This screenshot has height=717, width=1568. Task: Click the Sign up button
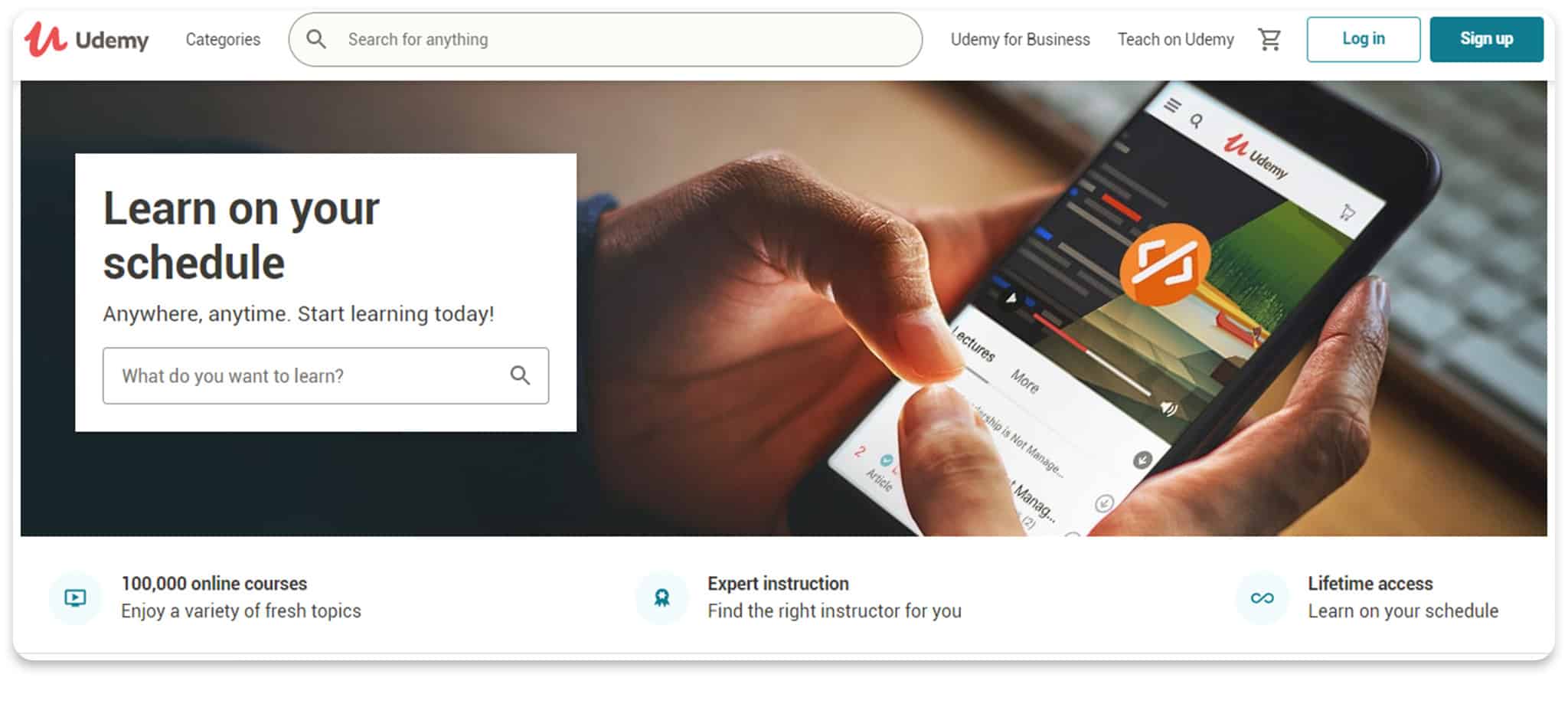click(1486, 39)
